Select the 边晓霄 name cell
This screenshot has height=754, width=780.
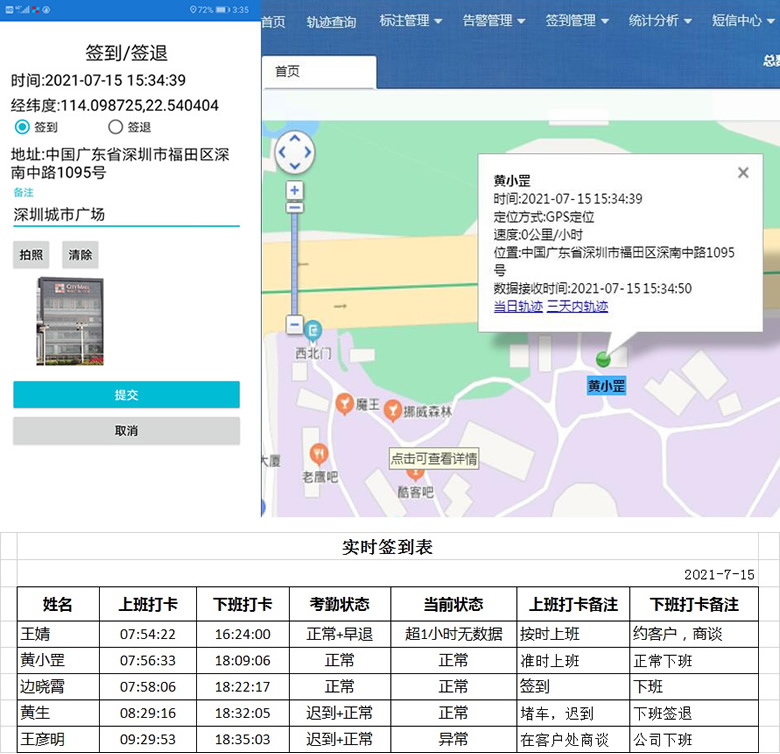58,686
